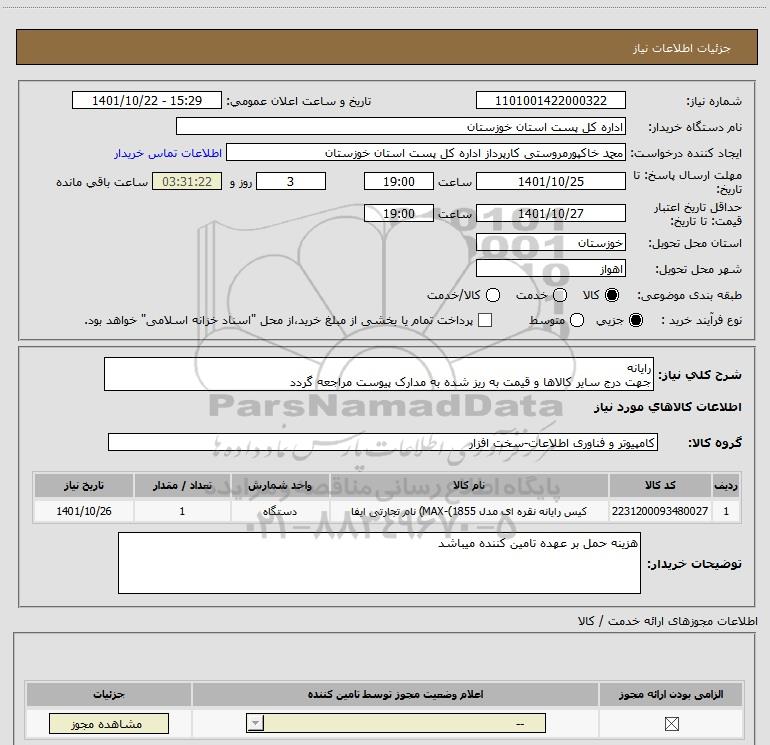Select the جزیی purchase type radio
The width and height of the screenshot is (770, 745).
coord(635,320)
